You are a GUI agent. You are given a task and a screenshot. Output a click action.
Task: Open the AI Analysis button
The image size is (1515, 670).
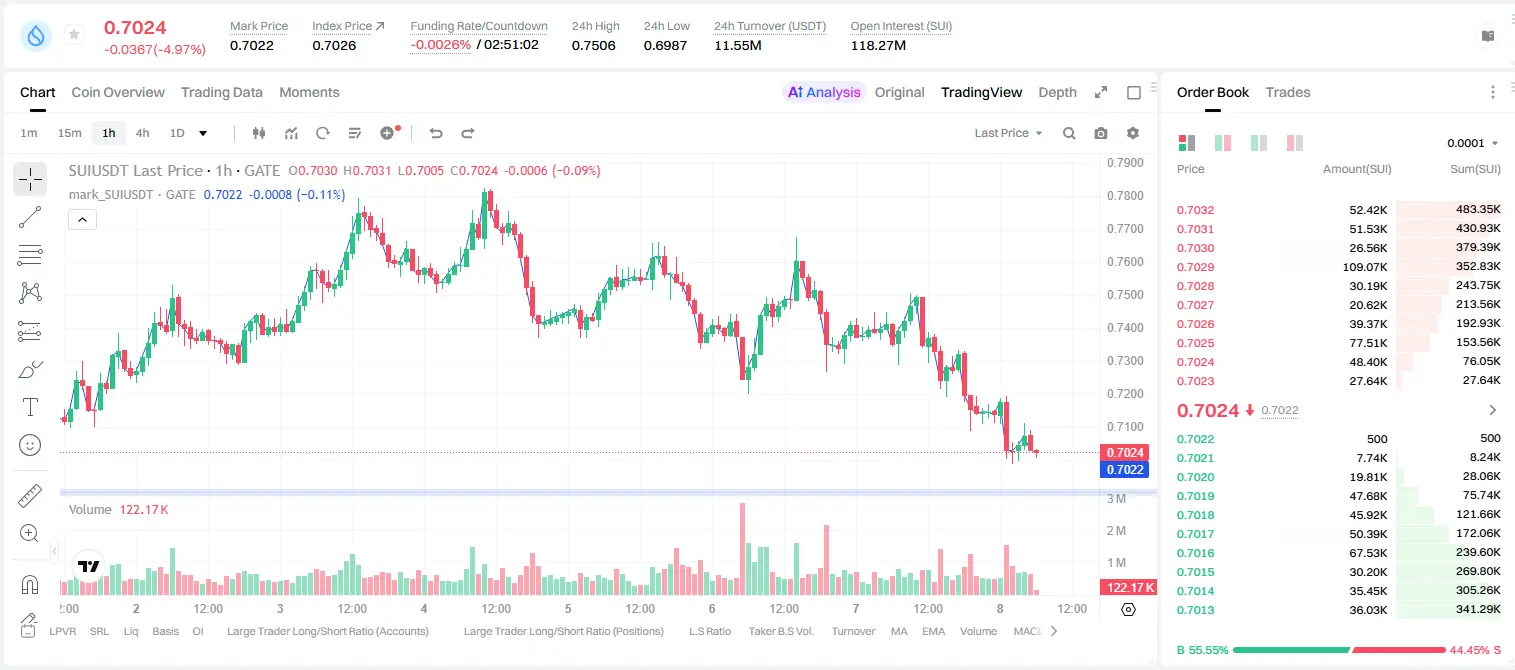pyautogui.click(x=823, y=92)
